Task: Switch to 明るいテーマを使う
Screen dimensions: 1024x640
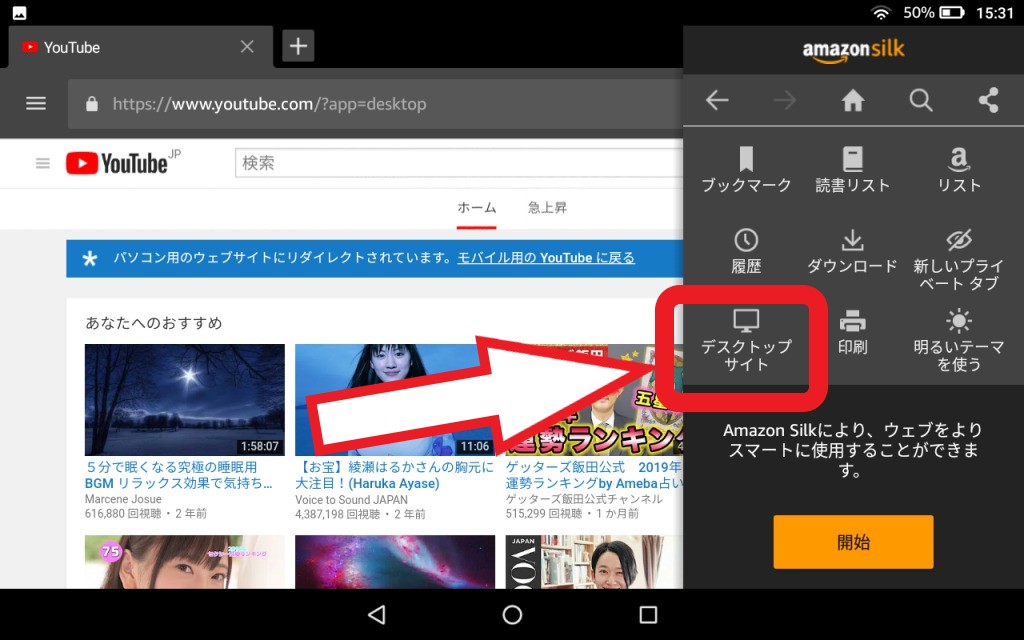Action: [x=959, y=340]
